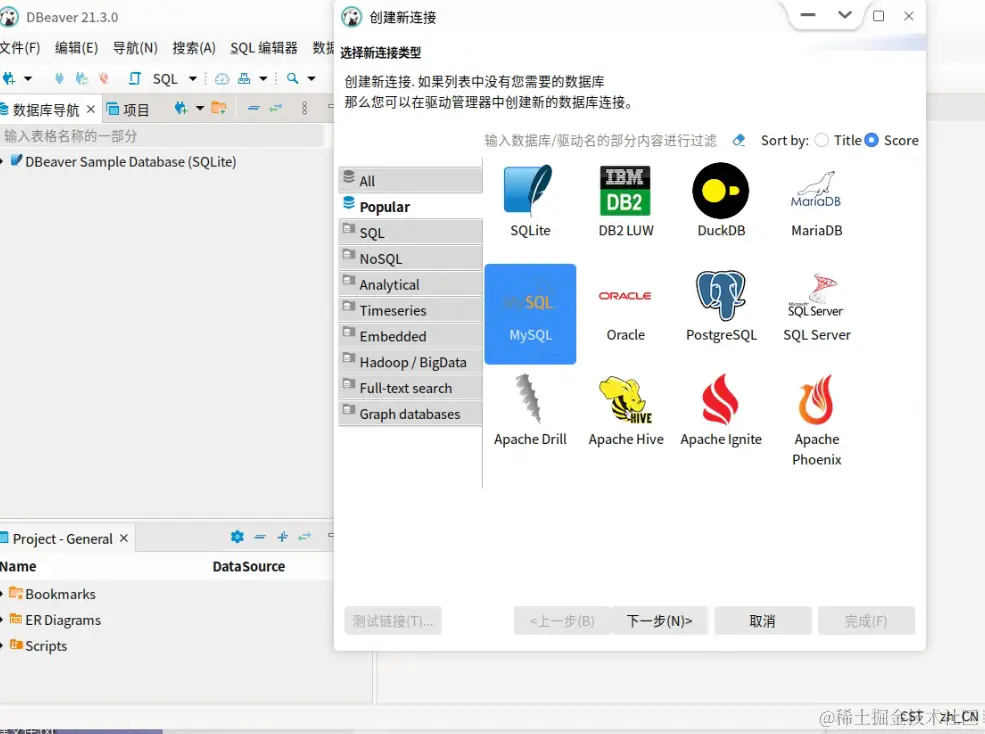
Task: Switch to the 项目 tab
Action: [128, 110]
